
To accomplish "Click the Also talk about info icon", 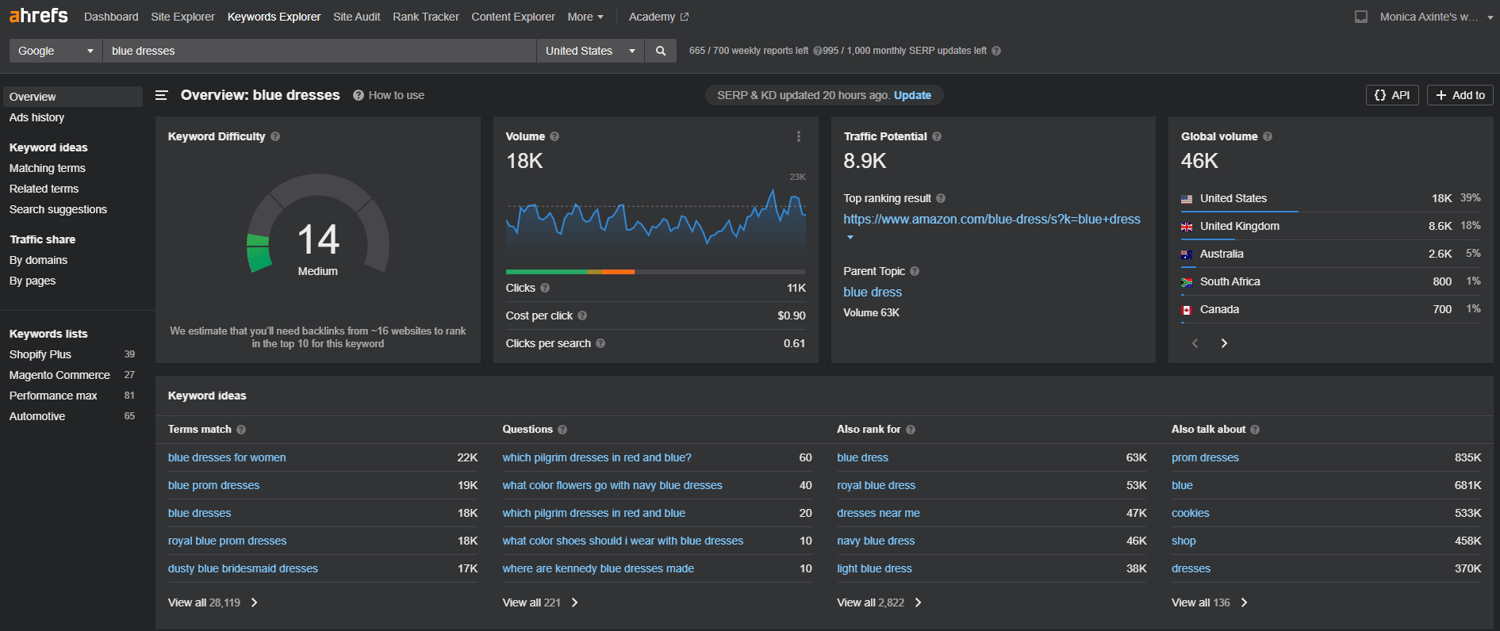I will tap(1255, 430).
